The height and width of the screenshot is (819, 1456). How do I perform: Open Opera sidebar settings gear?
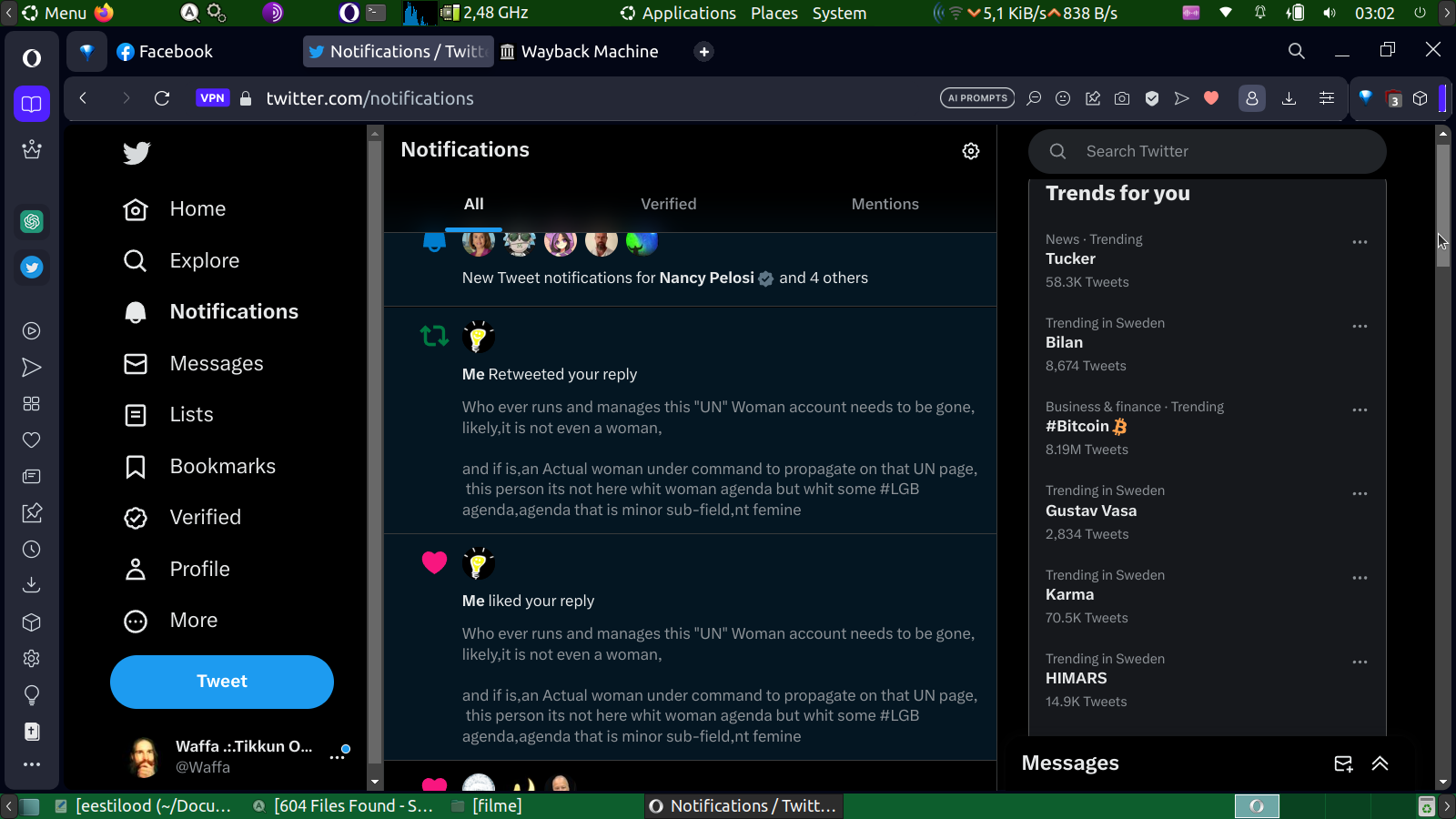(32, 658)
